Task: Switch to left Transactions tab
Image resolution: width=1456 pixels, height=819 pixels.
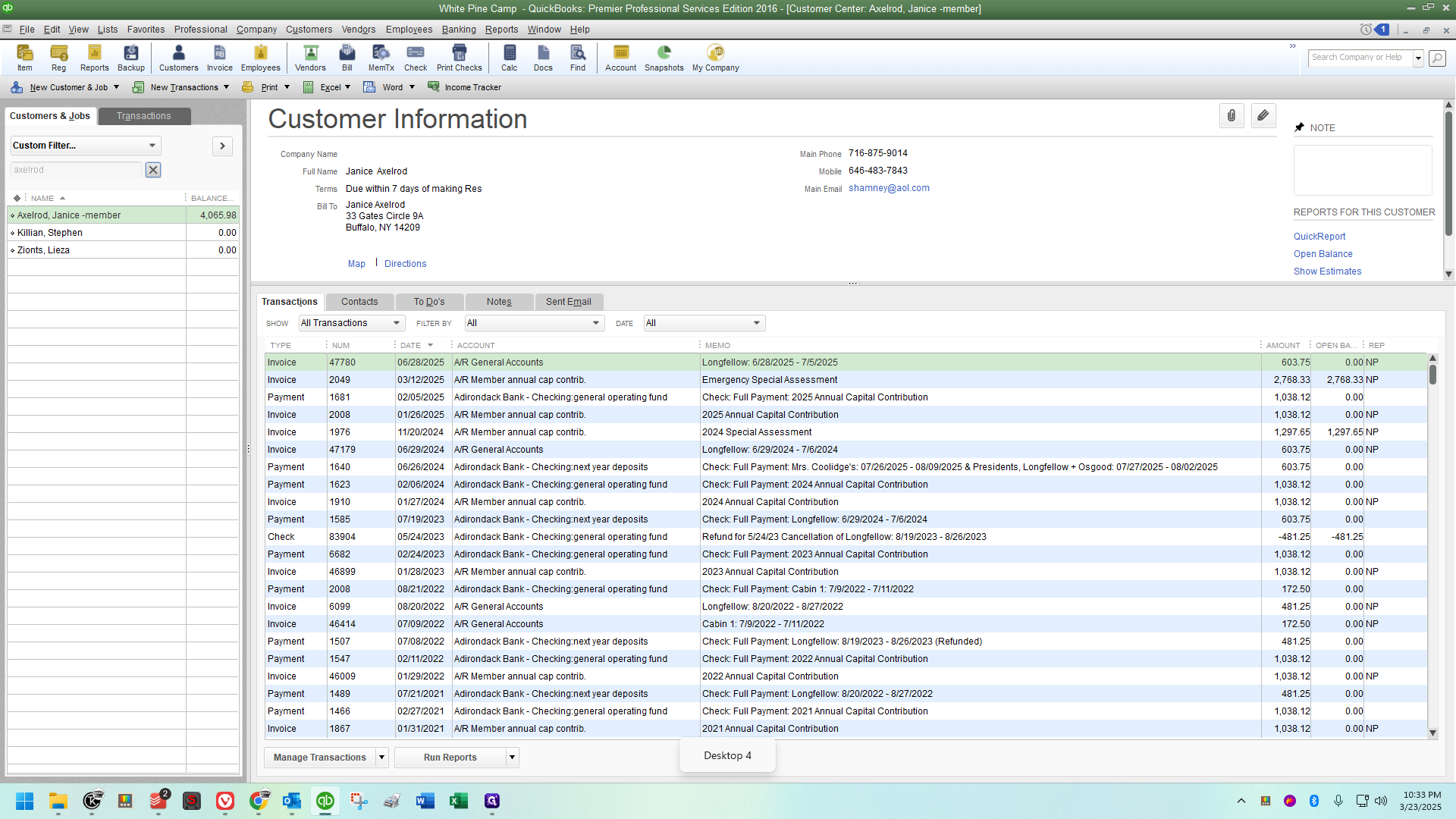Action: click(x=144, y=116)
